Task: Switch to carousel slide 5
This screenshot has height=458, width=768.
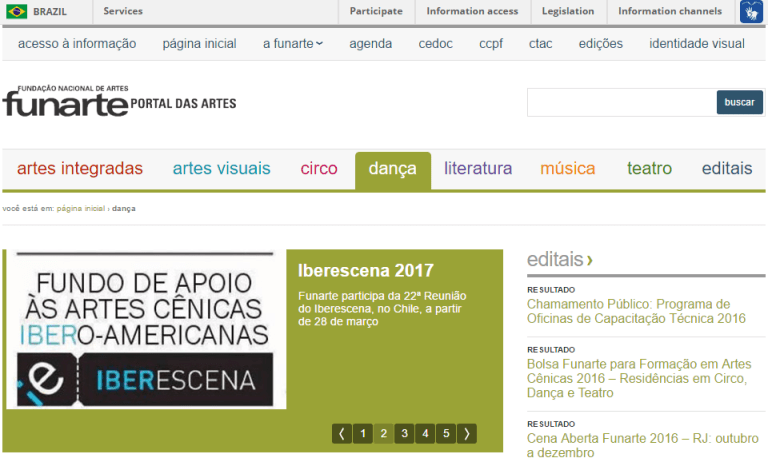Action: pos(446,433)
